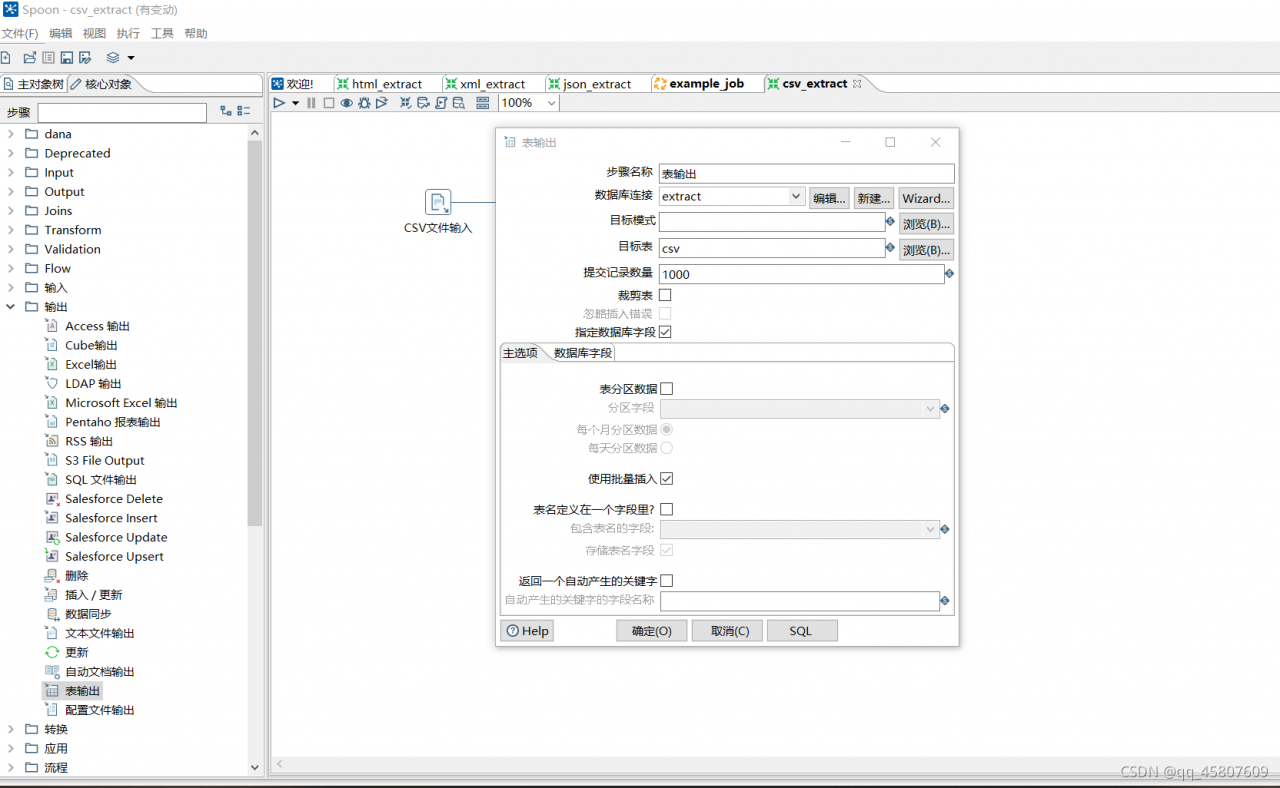
Task: Open the 工具 menu
Action: (x=162, y=33)
